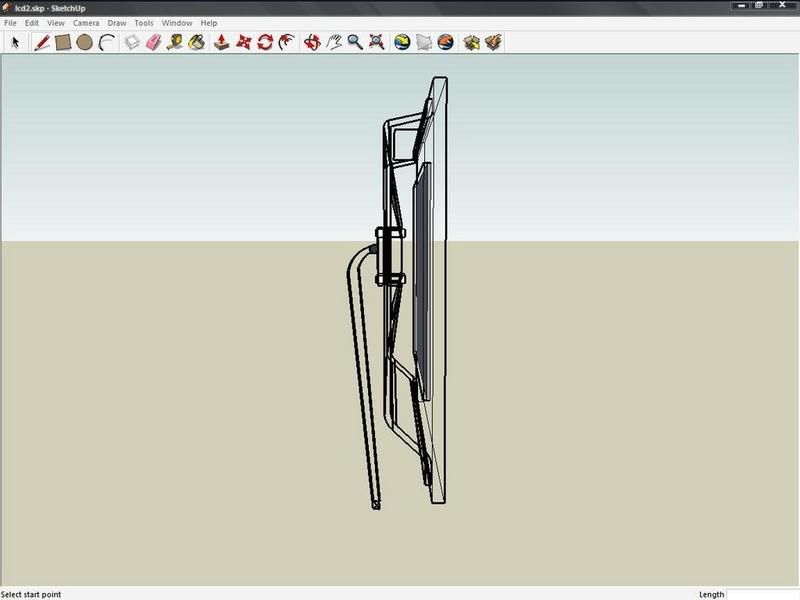Image resolution: width=800 pixels, height=600 pixels.
Task: Activate the Circle tool
Action: point(85,42)
